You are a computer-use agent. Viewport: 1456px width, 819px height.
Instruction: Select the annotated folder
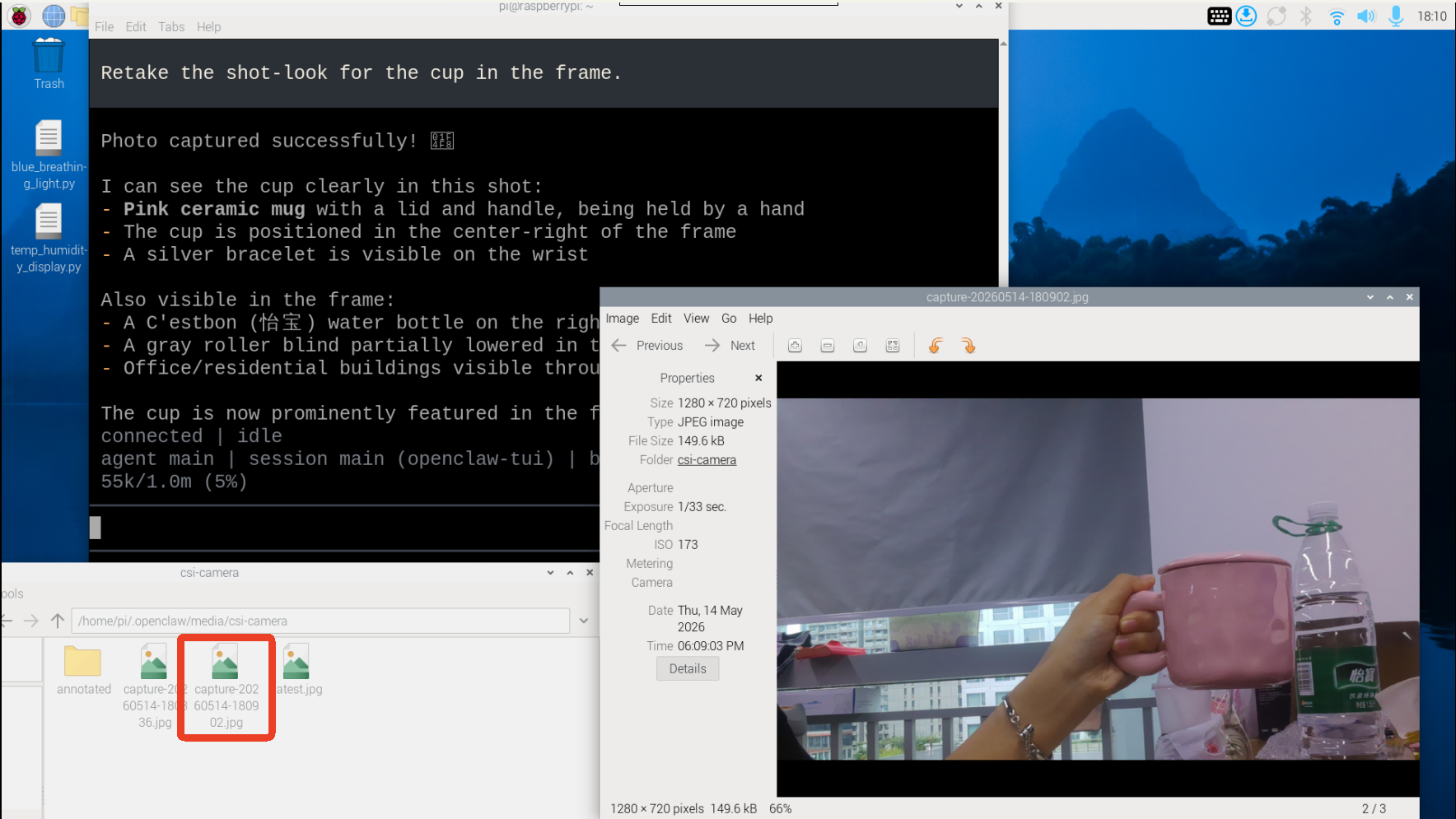(83, 670)
